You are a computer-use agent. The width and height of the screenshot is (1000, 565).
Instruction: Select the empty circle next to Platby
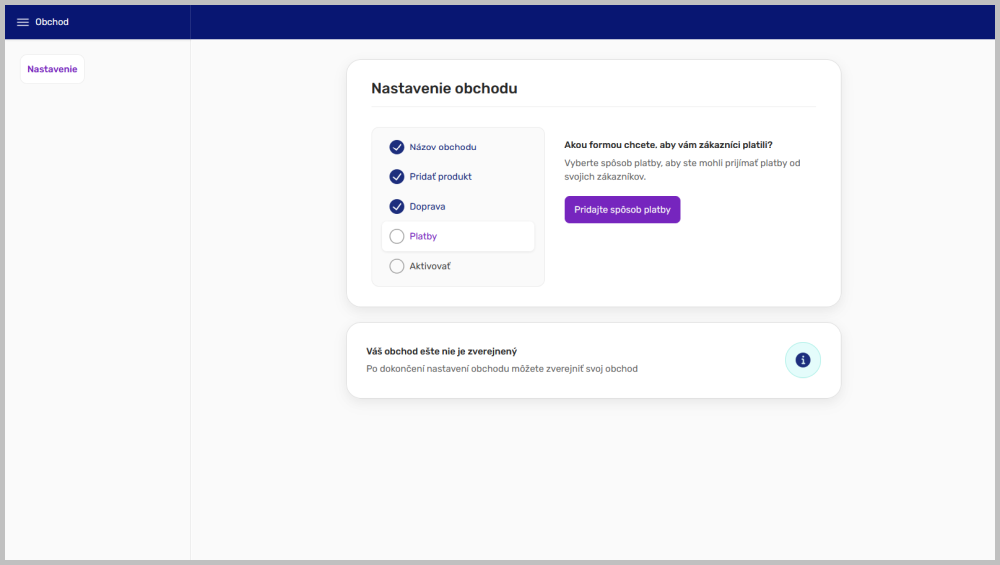[397, 237]
